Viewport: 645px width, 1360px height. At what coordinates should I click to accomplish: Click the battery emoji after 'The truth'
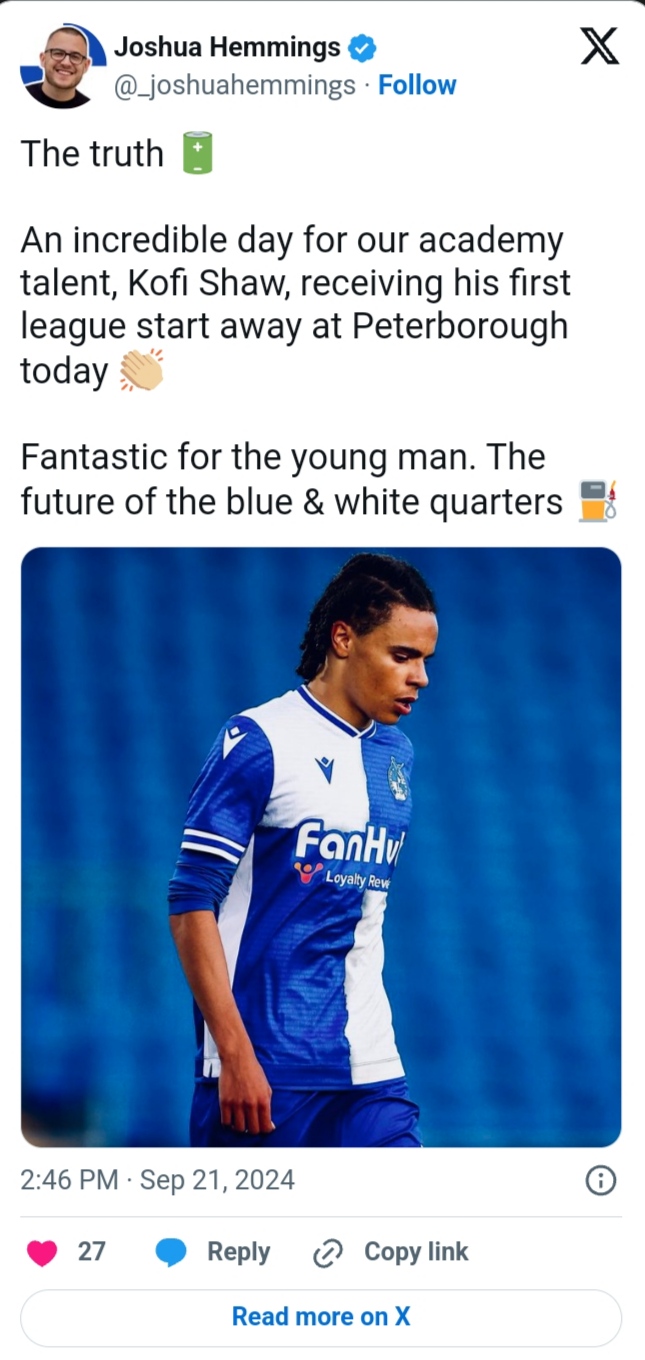[197, 155]
